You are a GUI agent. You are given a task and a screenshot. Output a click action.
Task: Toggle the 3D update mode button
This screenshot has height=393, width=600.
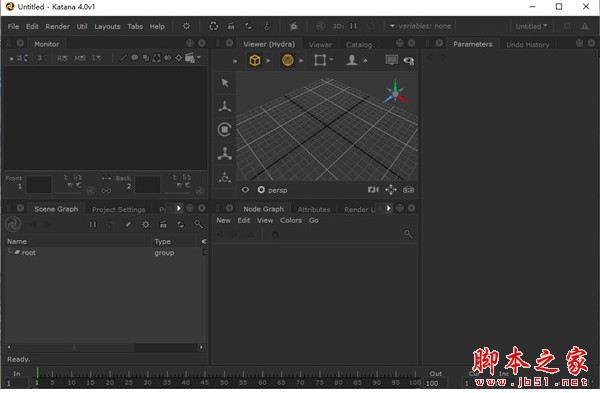tap(338, 26)
